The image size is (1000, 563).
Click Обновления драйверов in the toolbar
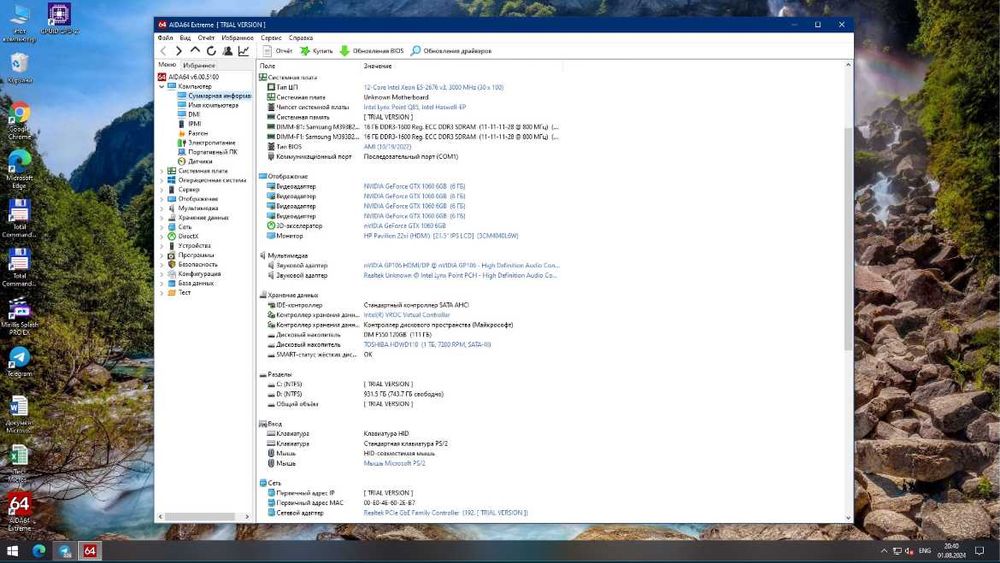451,51
